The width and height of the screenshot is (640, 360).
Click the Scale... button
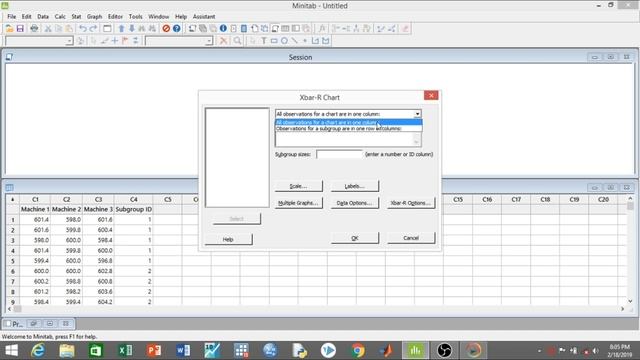298,186
